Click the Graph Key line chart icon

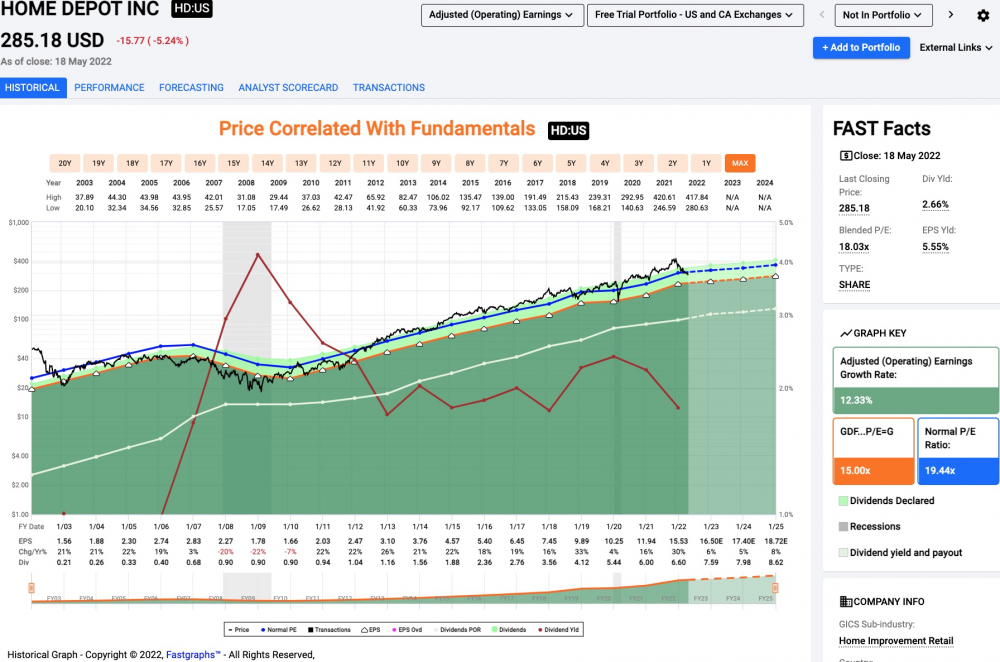click(x=846, y=333)
